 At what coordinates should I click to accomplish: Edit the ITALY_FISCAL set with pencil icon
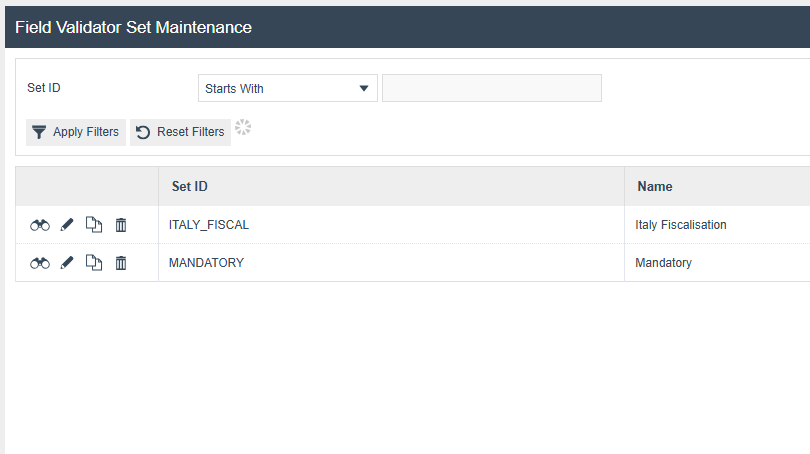(x=67, y=225)
